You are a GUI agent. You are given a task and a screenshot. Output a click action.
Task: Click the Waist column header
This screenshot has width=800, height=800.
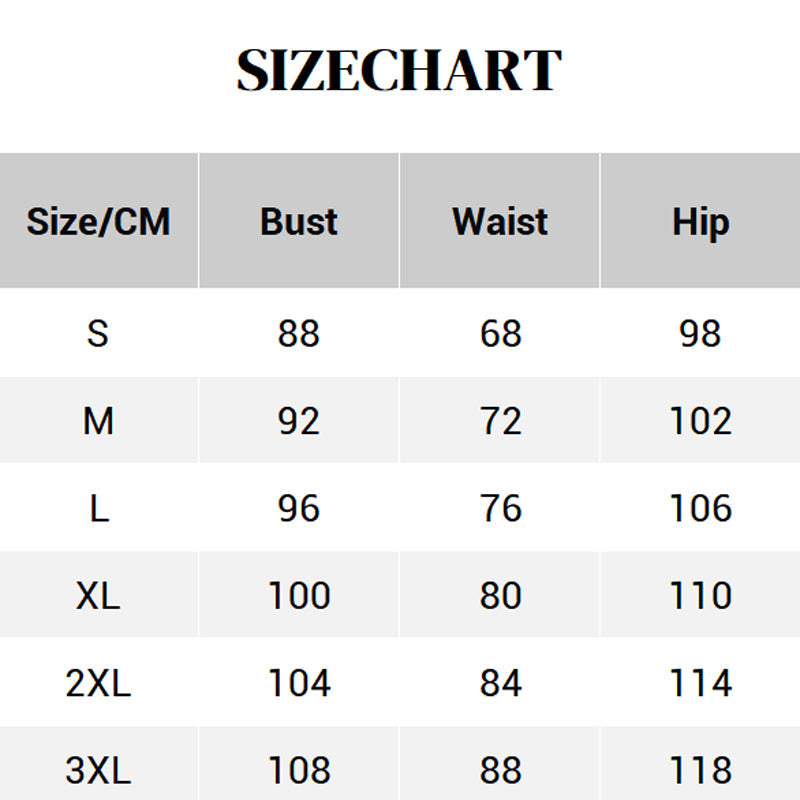tap(500, 221)
